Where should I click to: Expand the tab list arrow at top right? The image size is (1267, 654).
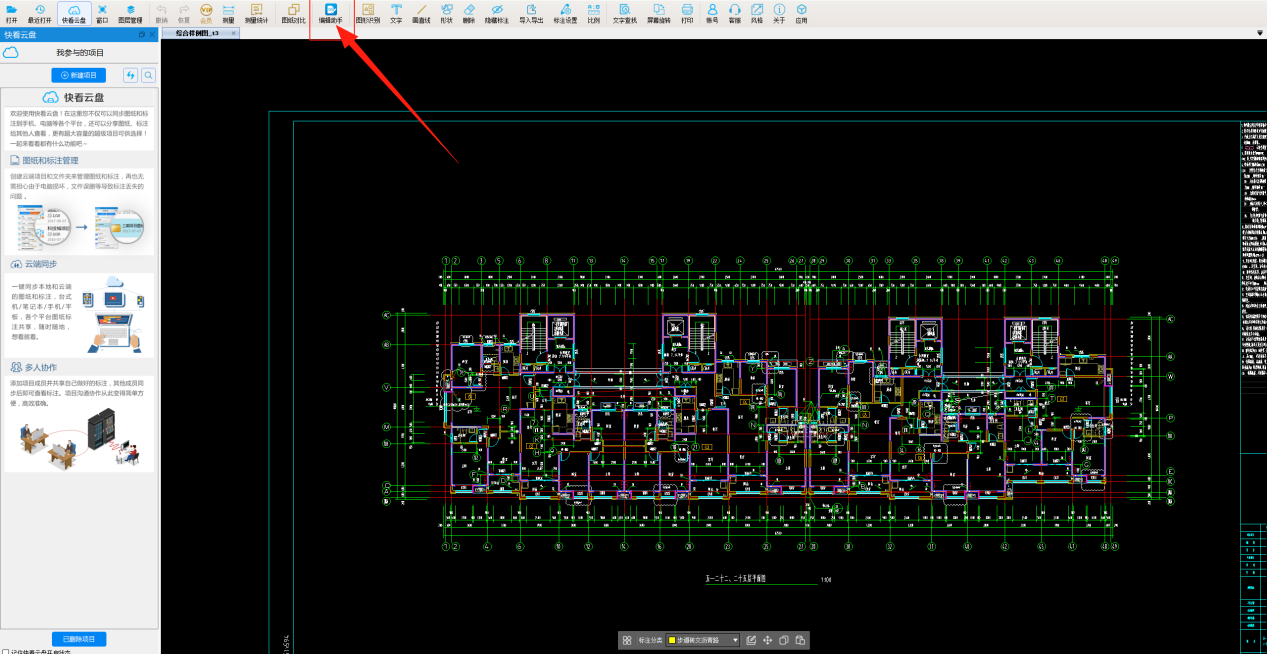tap(1260, 33)
